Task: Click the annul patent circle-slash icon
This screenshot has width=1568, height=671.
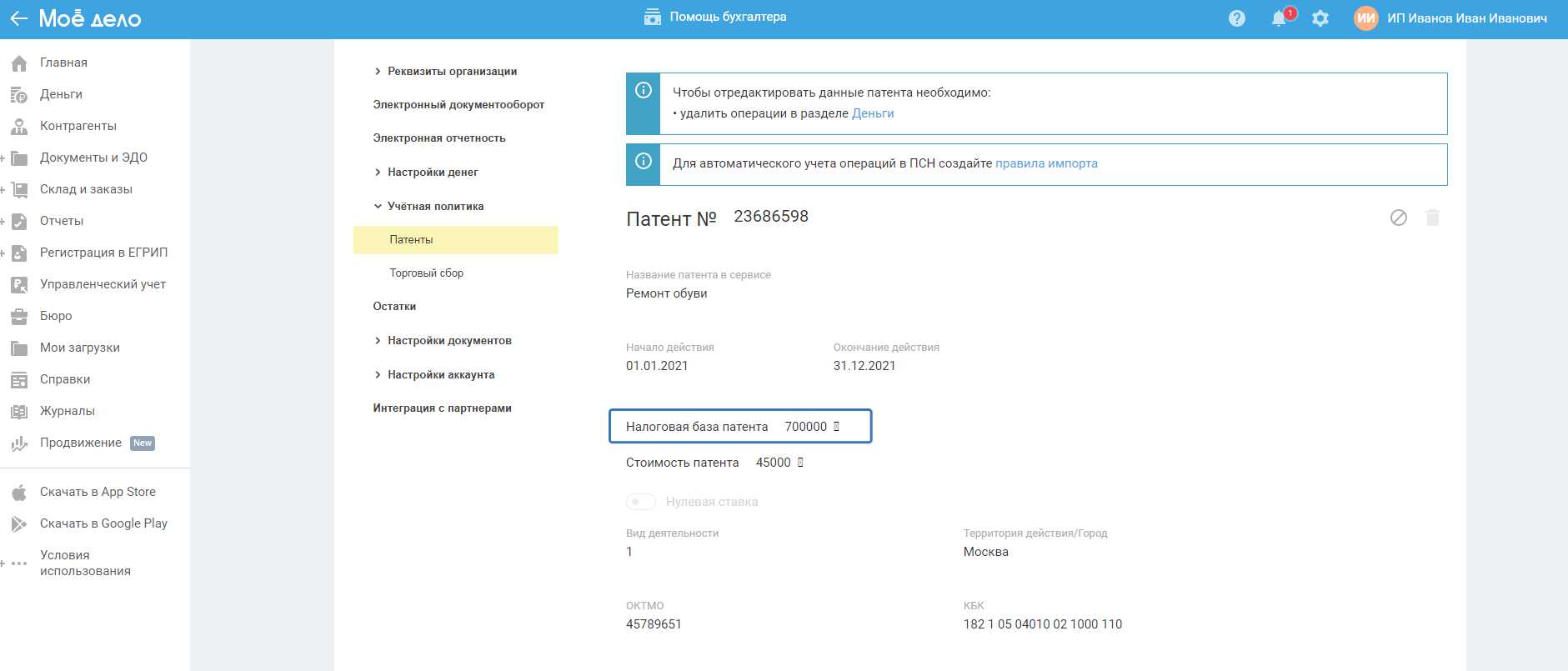Action: (x=1399, y=218)
